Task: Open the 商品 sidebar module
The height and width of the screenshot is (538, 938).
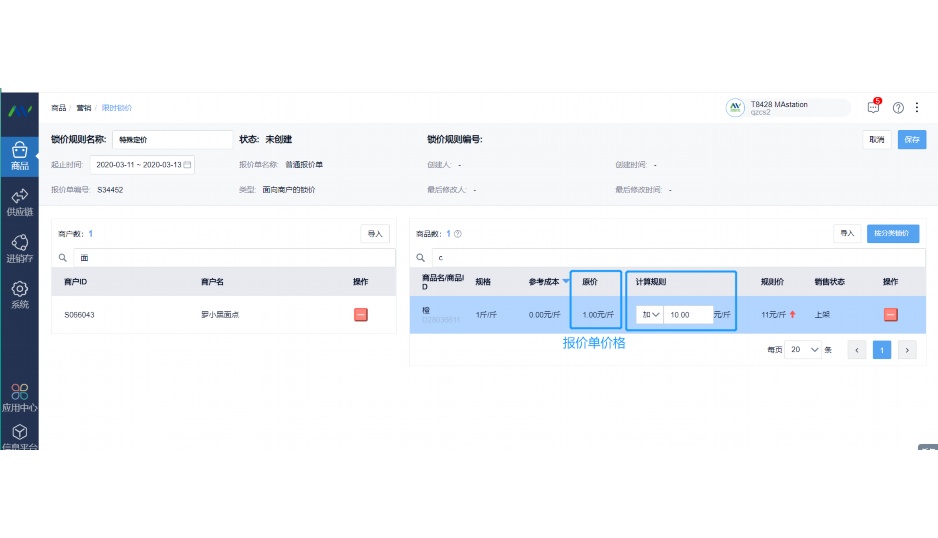Action: click(19, 156)
